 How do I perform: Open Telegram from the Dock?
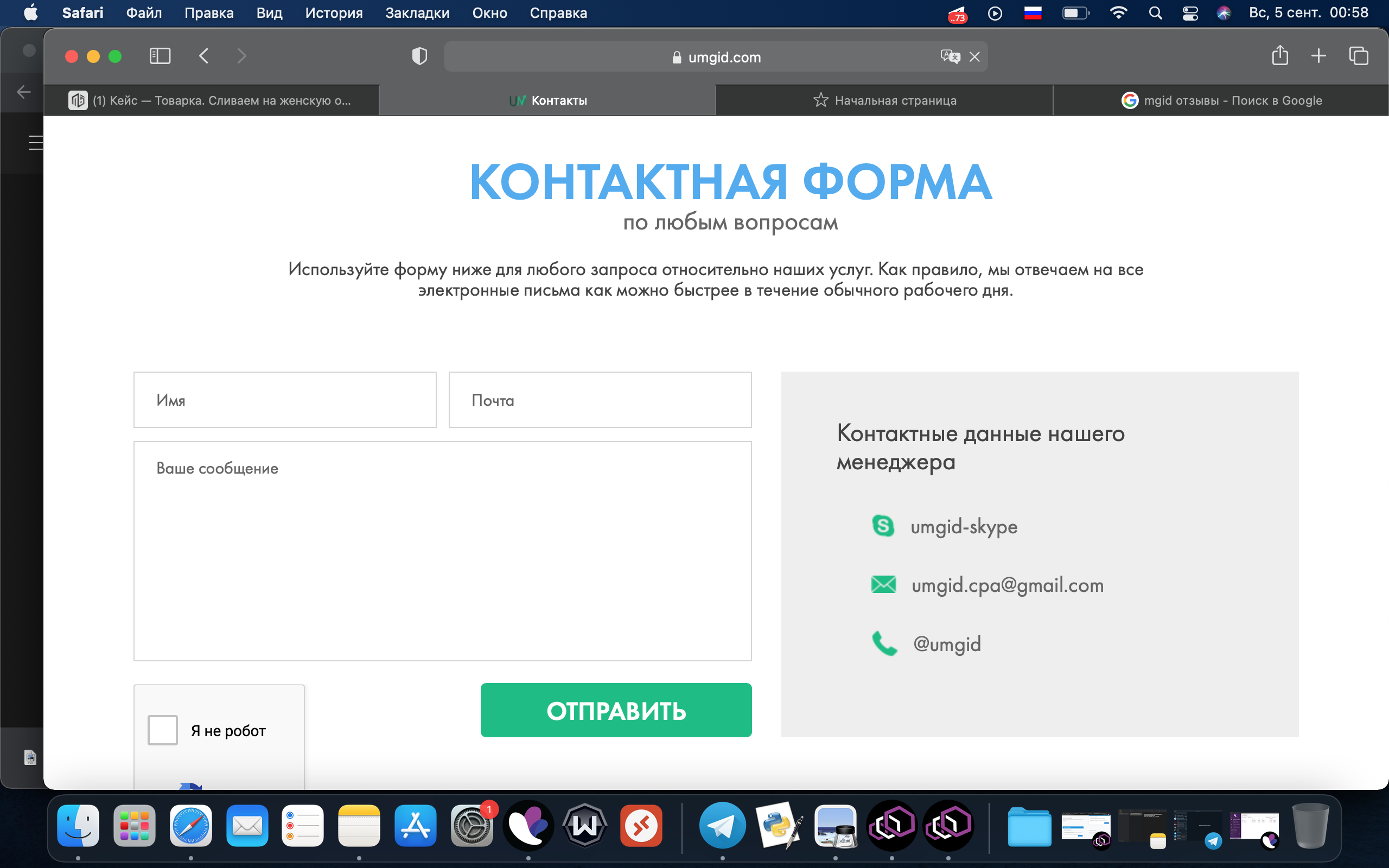(x=723, y=826)
